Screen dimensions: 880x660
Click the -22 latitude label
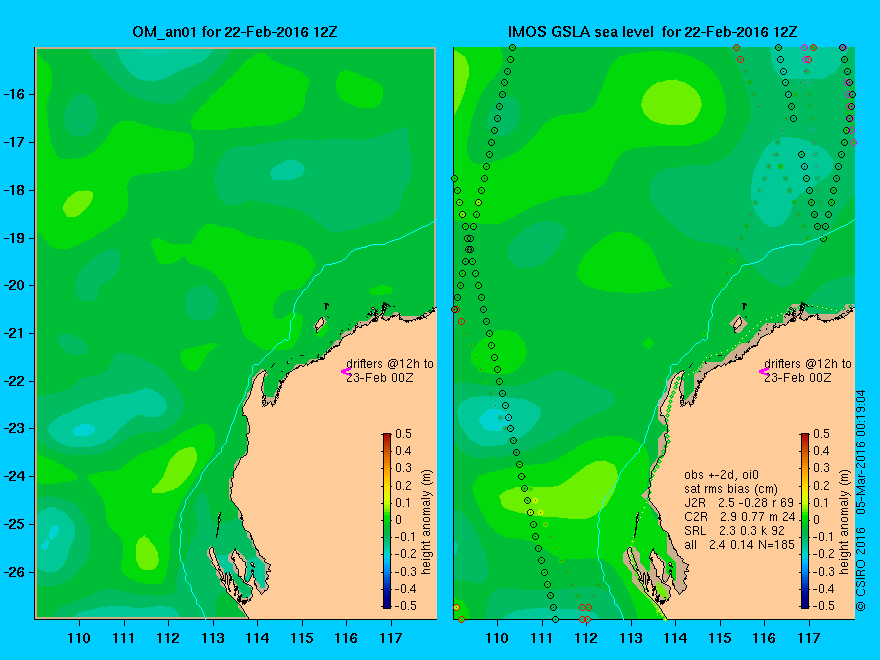[x=16, y=381]
